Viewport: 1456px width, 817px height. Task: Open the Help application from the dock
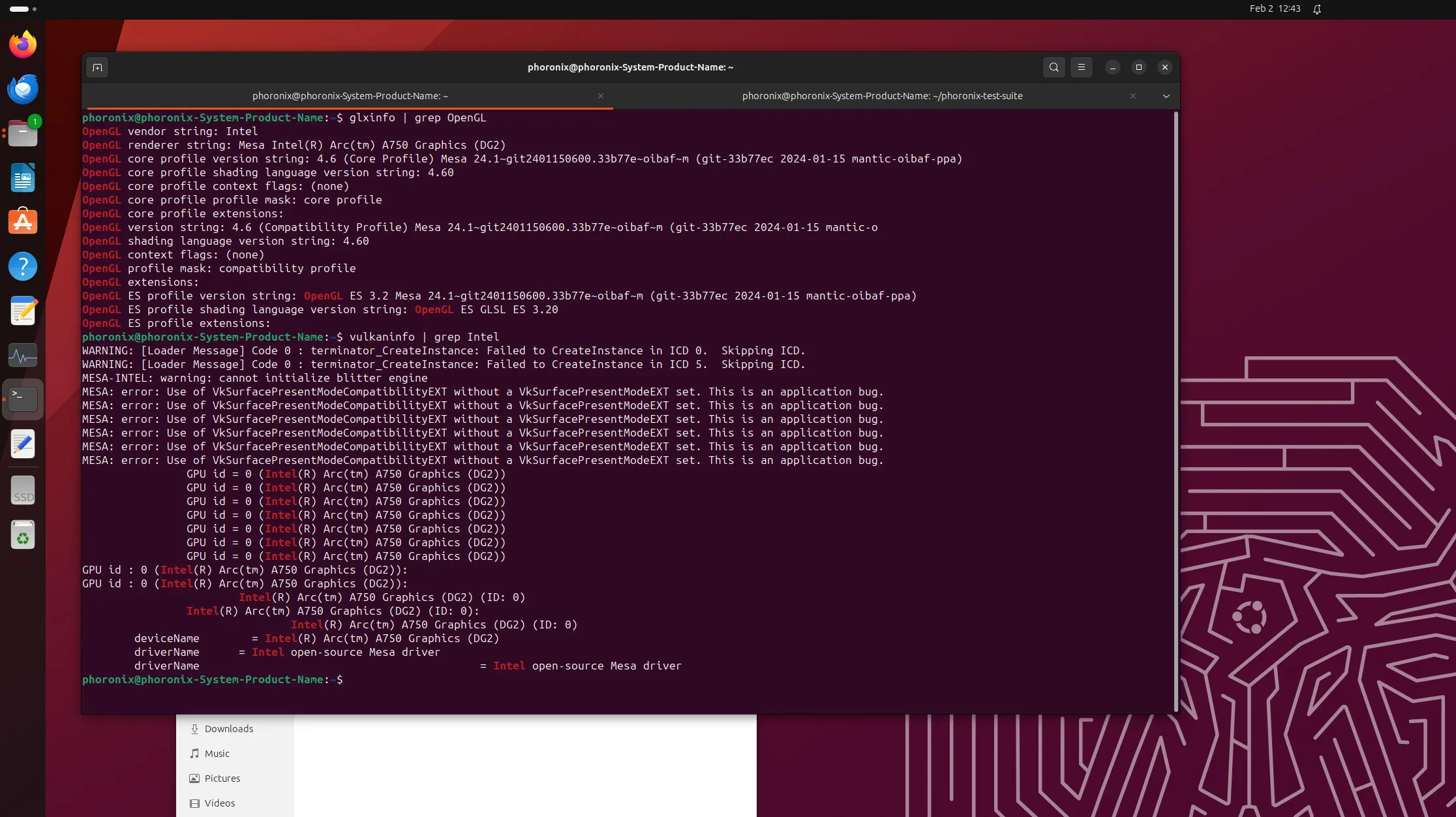(x=22, y=266)
